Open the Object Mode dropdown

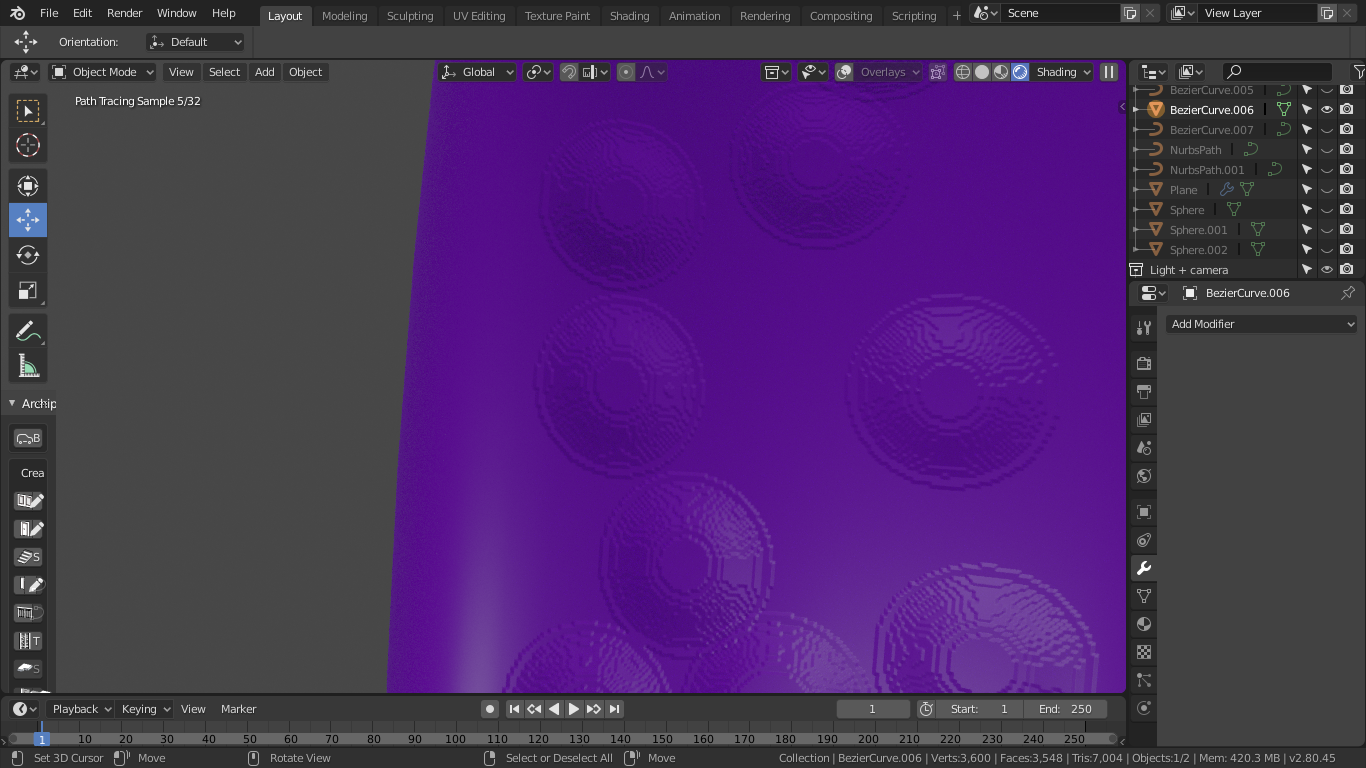point(103,72)
